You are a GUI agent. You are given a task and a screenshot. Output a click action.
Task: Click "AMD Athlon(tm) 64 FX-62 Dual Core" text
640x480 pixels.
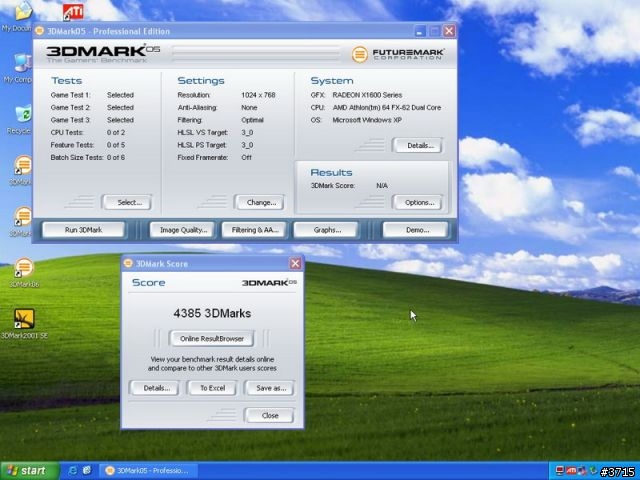(387, 107)
